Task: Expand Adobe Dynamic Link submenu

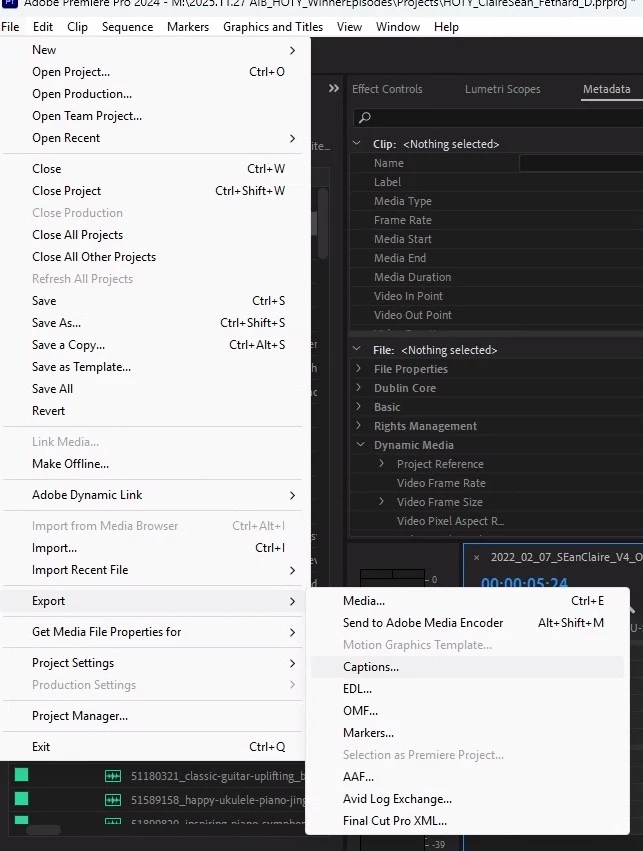Action: coord(152,494)
